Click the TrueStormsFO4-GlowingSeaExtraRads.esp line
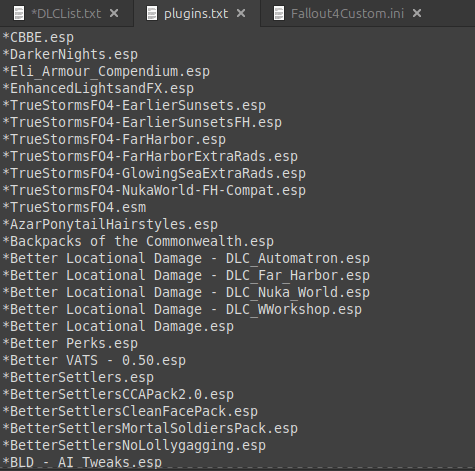The height and width of the screenshot is (471, 475). coord(154,173)
